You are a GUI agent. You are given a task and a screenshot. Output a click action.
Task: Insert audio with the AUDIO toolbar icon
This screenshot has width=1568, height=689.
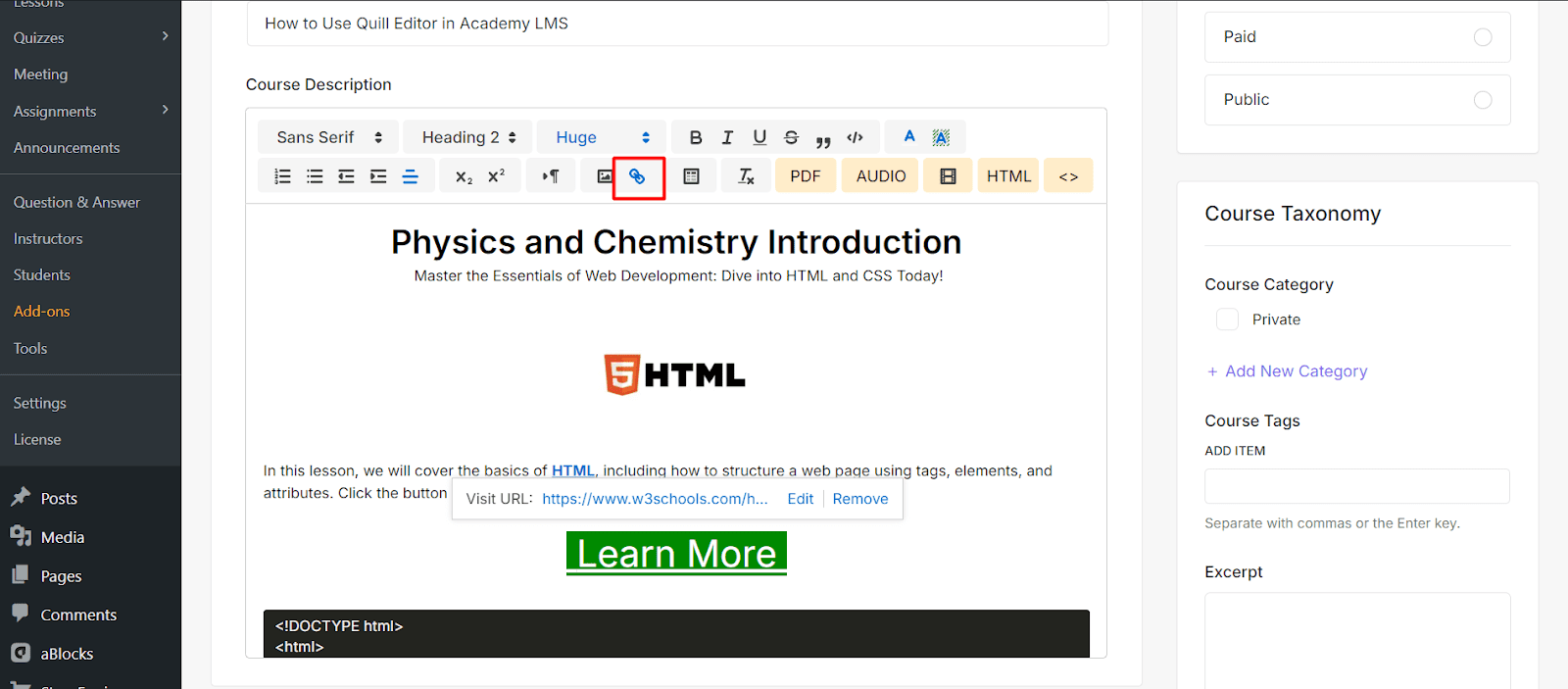click(x=879, y=175)
